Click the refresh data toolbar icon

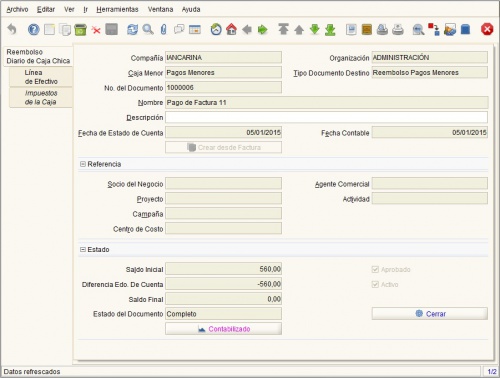(132, 30)
